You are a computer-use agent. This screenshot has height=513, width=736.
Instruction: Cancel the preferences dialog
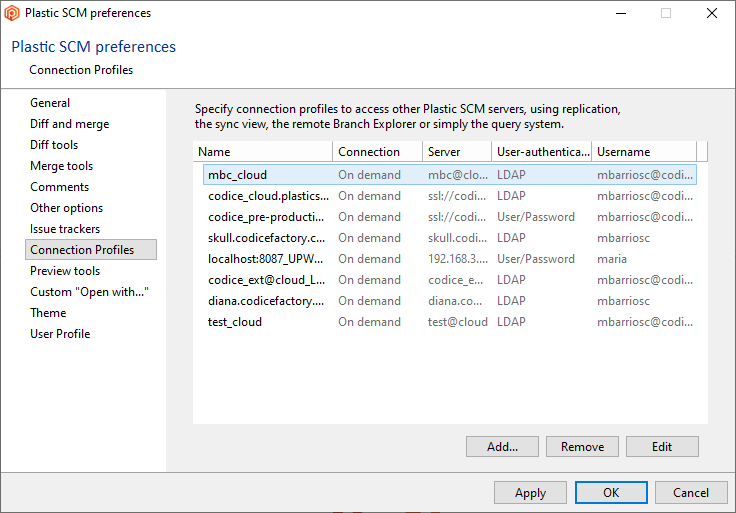click(691, 492)
